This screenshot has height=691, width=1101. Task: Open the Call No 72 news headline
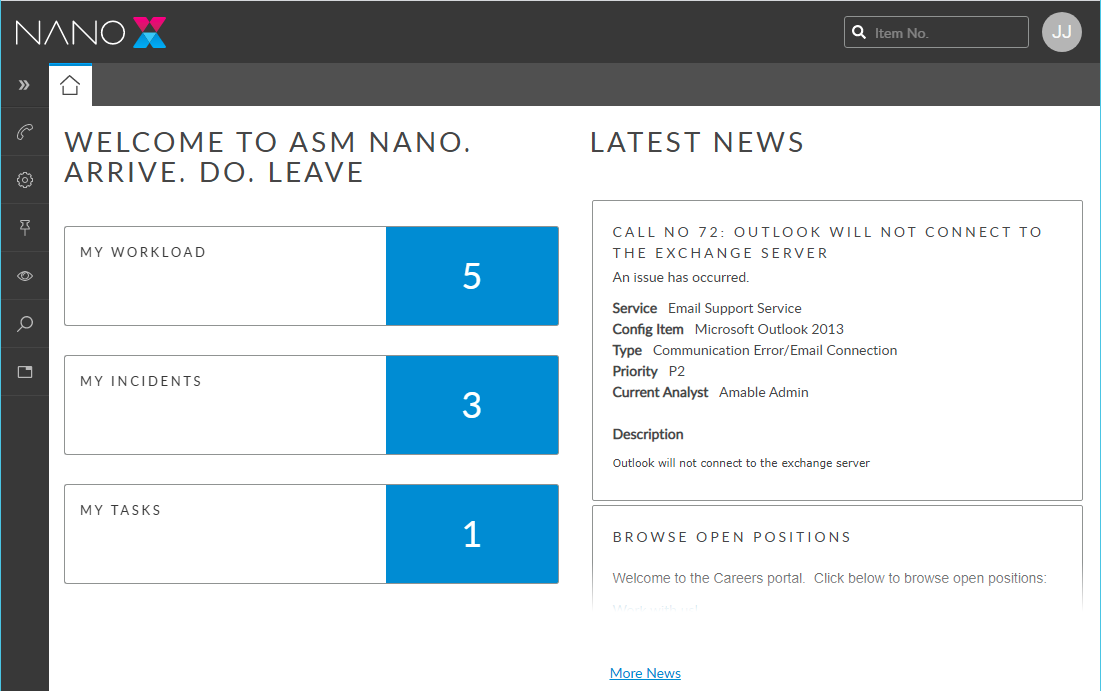click(827, 242)
